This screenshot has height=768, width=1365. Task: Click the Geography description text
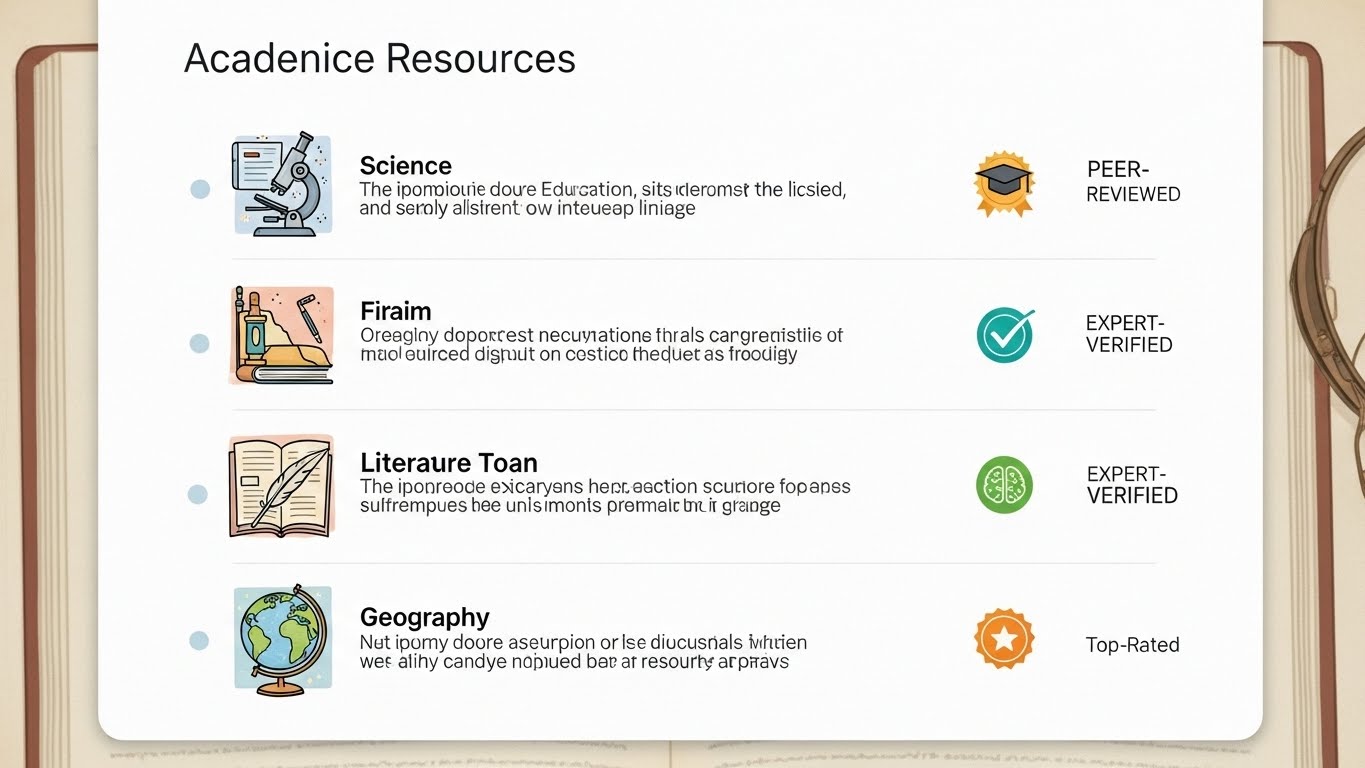[x=582, y=652]
